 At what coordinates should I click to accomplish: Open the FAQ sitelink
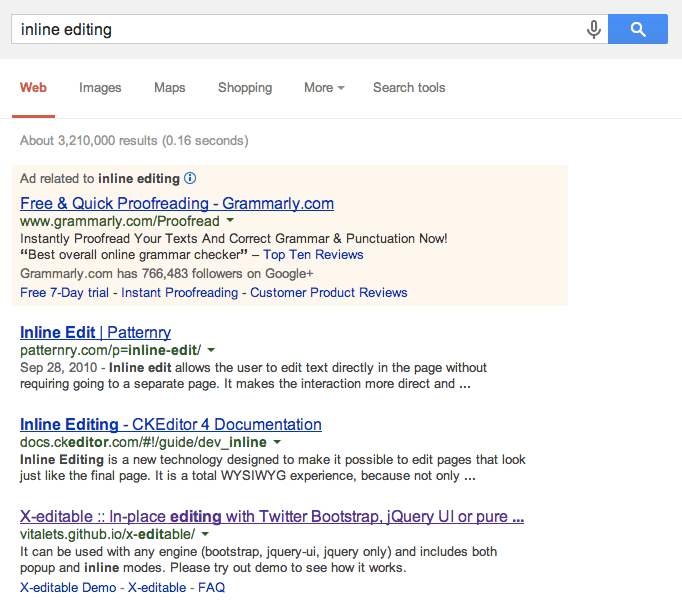click(x=211, y=588)
